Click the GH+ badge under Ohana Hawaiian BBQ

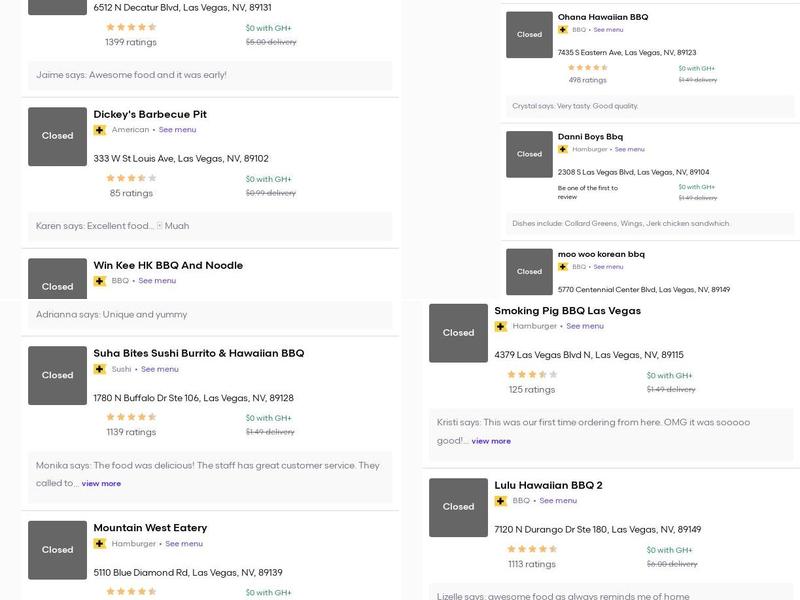pyautogui.click(x=563, y=30)
